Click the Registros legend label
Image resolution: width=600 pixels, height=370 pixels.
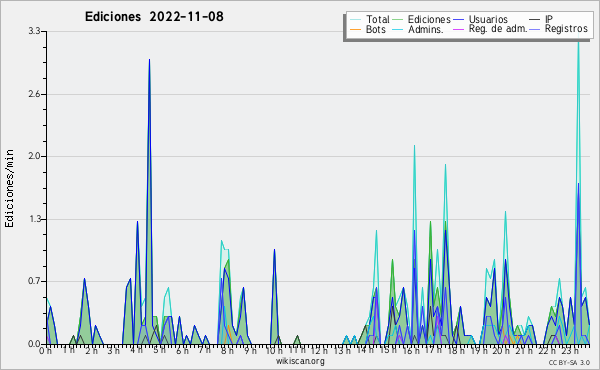click(566, 29)
